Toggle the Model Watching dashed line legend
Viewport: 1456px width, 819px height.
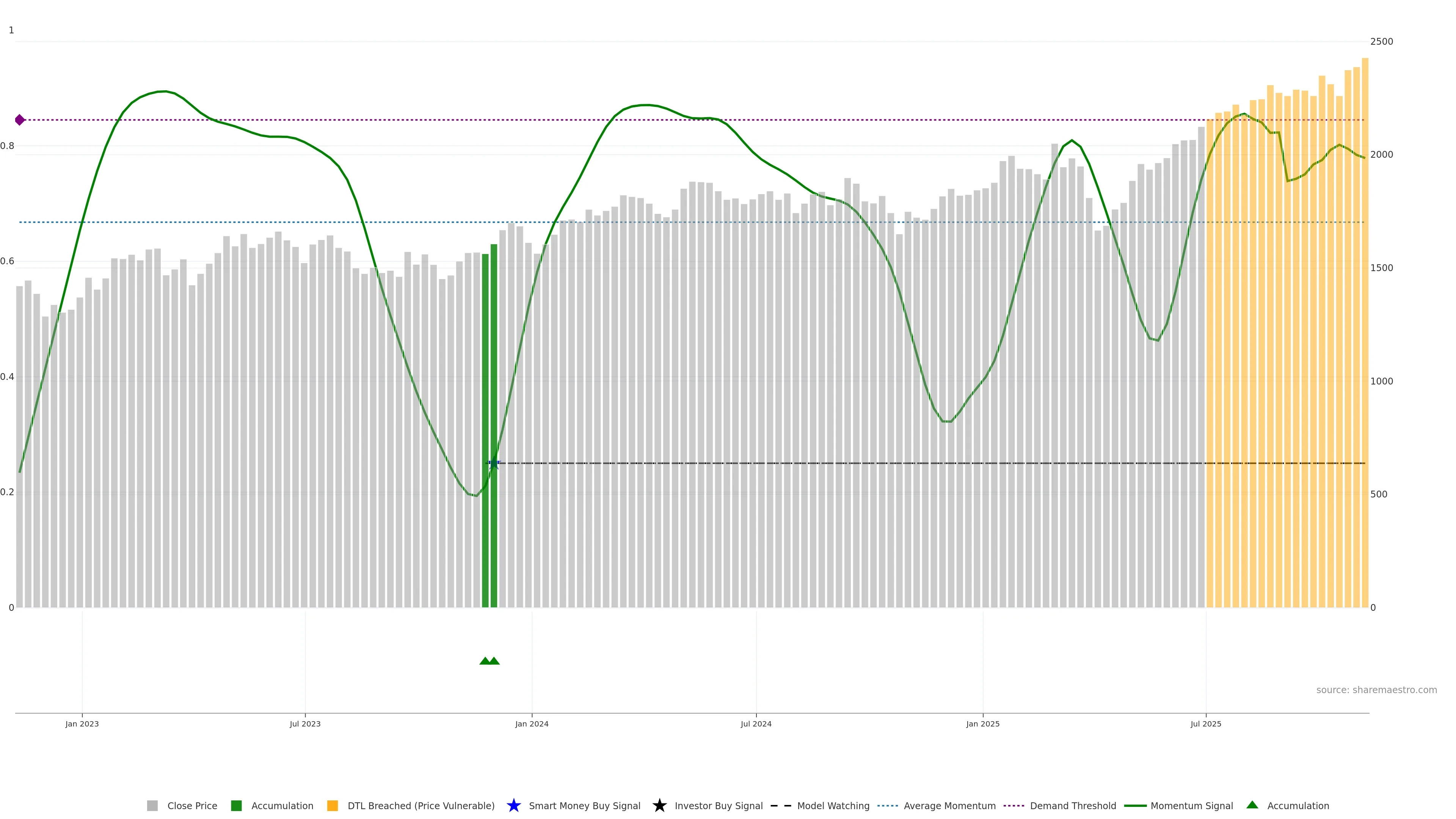tap(781, 805)
